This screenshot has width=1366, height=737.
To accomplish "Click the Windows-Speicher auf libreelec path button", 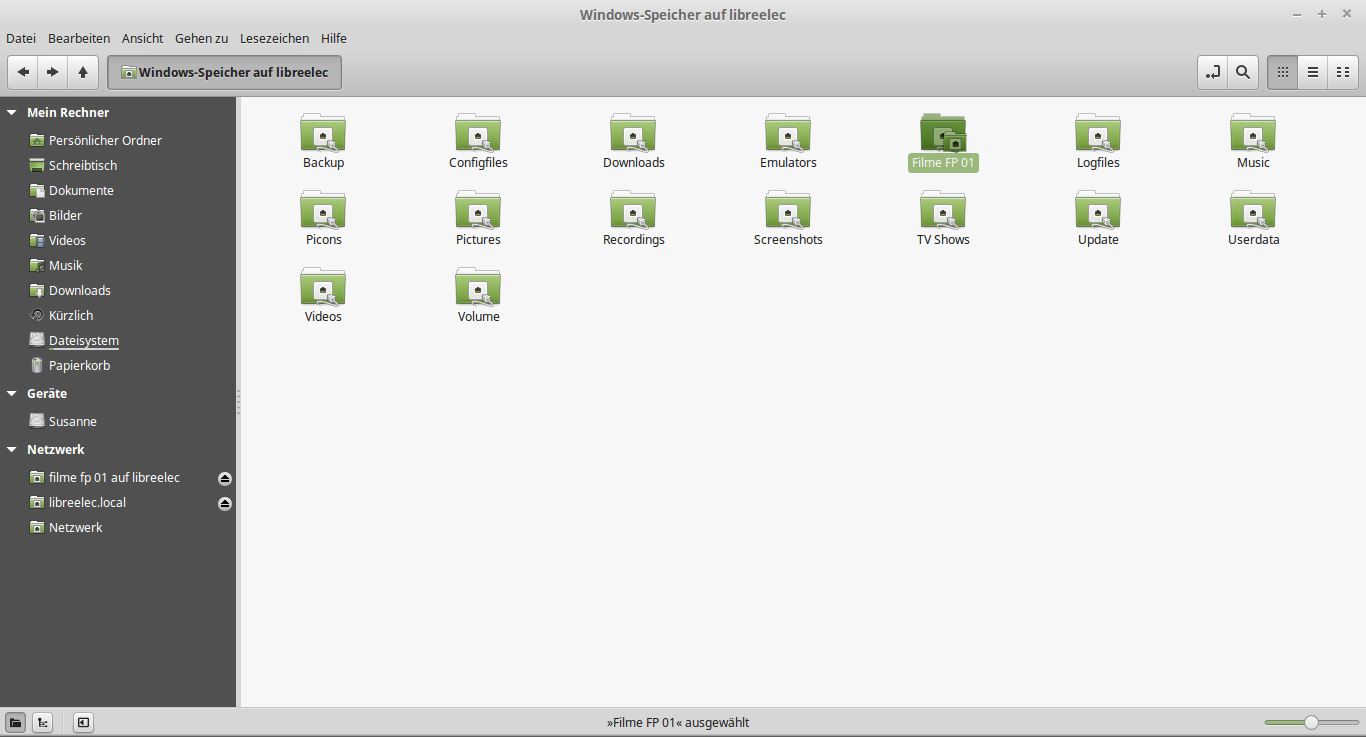I will tap(225, 72).
